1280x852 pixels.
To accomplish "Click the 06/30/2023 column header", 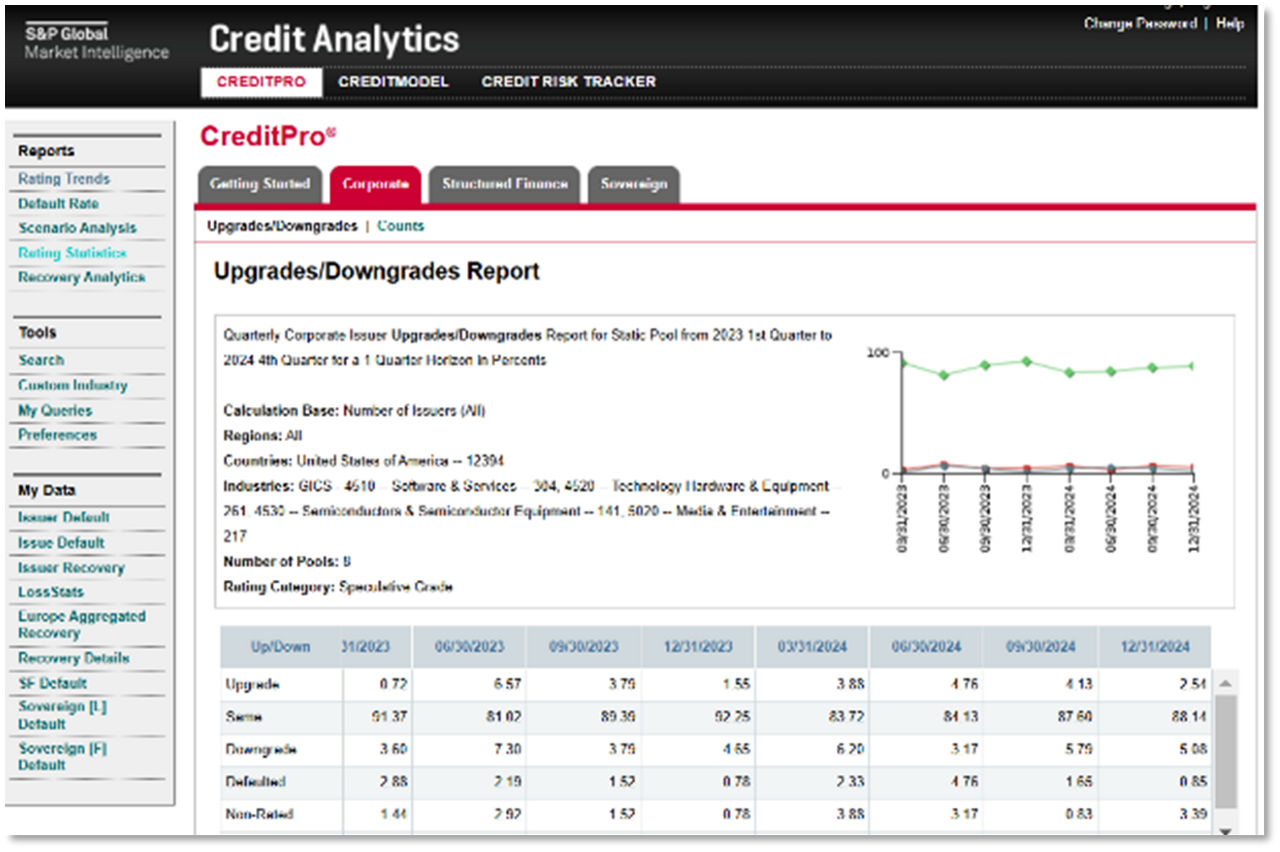I will (x=470, y=647).
